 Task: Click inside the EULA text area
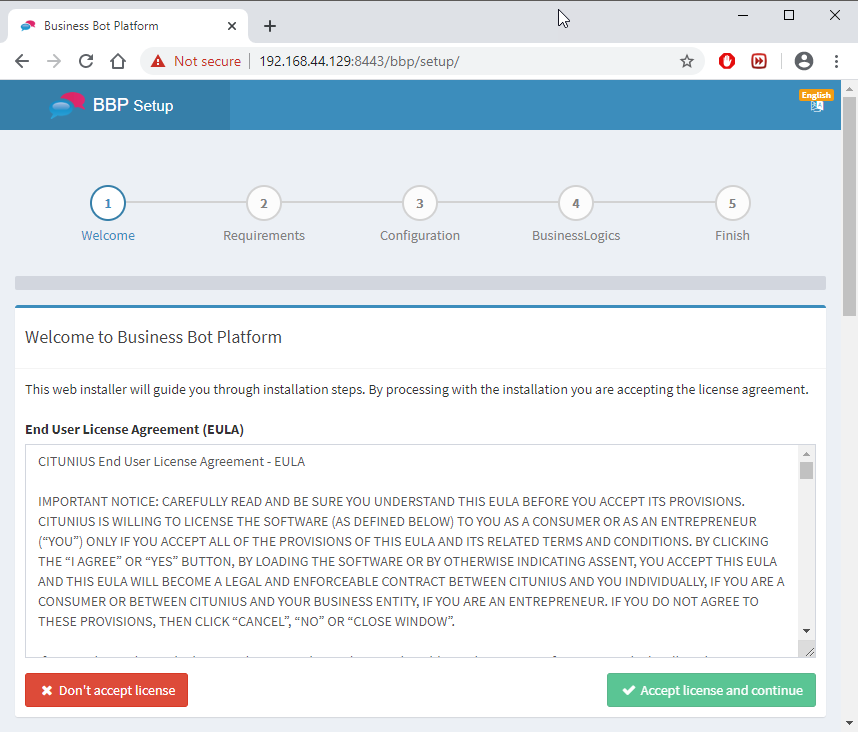click(x=412, y=550)
